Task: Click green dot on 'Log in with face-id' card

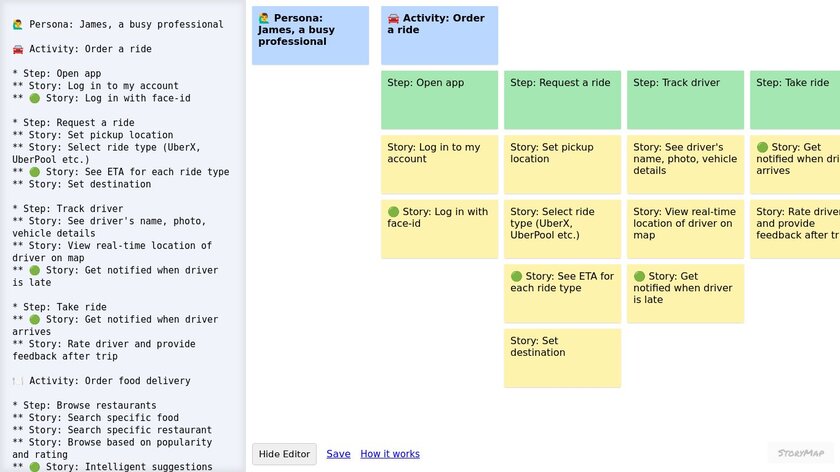Action: (x=393, y=212)
